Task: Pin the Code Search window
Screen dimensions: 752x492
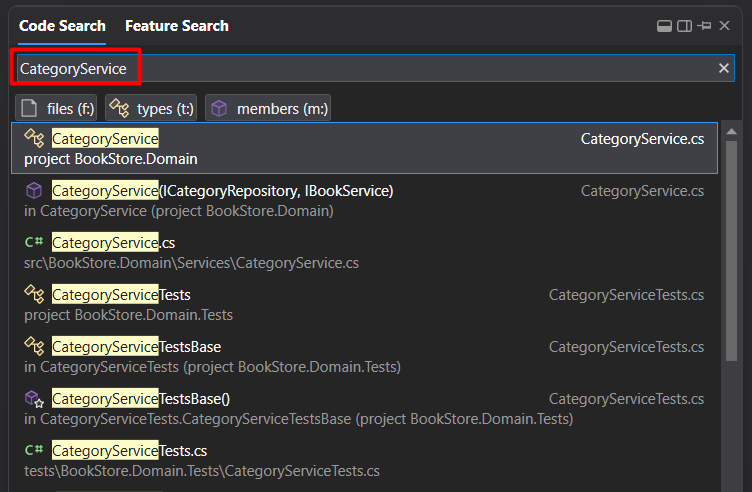Action: [x=704, y=26]
